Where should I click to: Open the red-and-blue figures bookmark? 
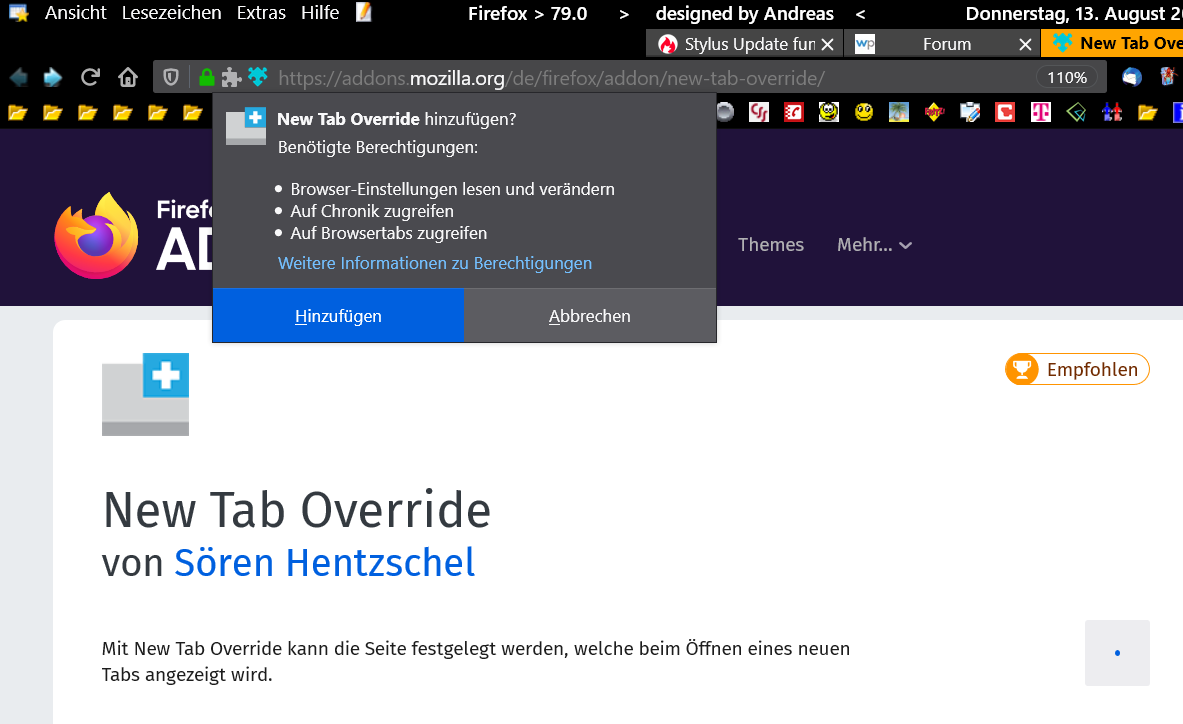coord(1112,112)
